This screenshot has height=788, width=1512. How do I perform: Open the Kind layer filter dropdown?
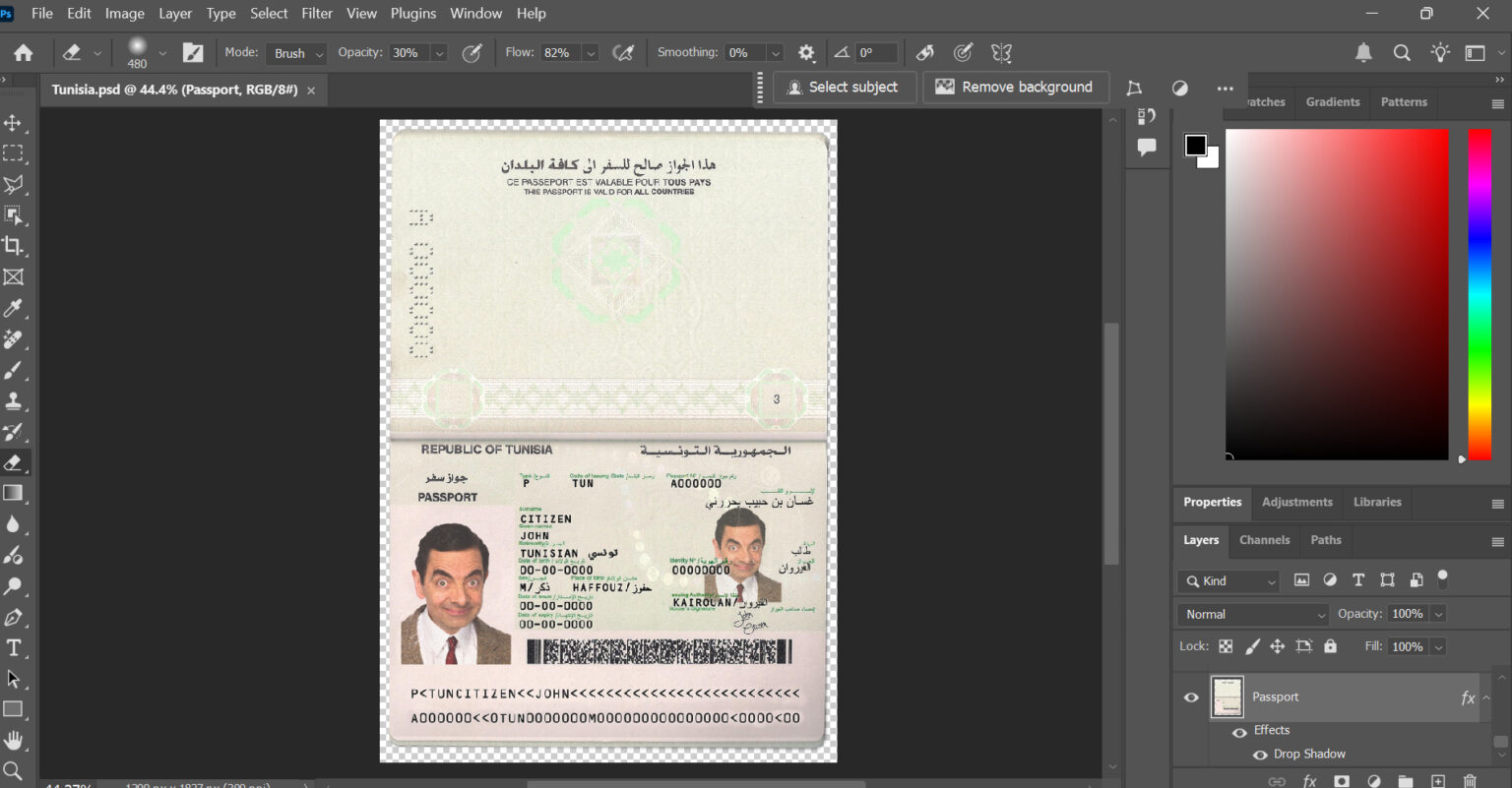(1228, 580)
